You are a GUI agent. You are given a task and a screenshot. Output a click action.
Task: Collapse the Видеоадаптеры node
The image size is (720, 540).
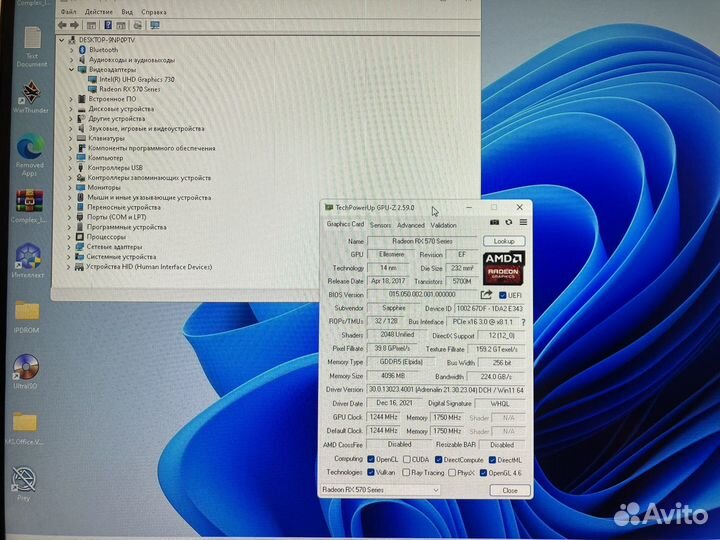[x=72, y=70]
